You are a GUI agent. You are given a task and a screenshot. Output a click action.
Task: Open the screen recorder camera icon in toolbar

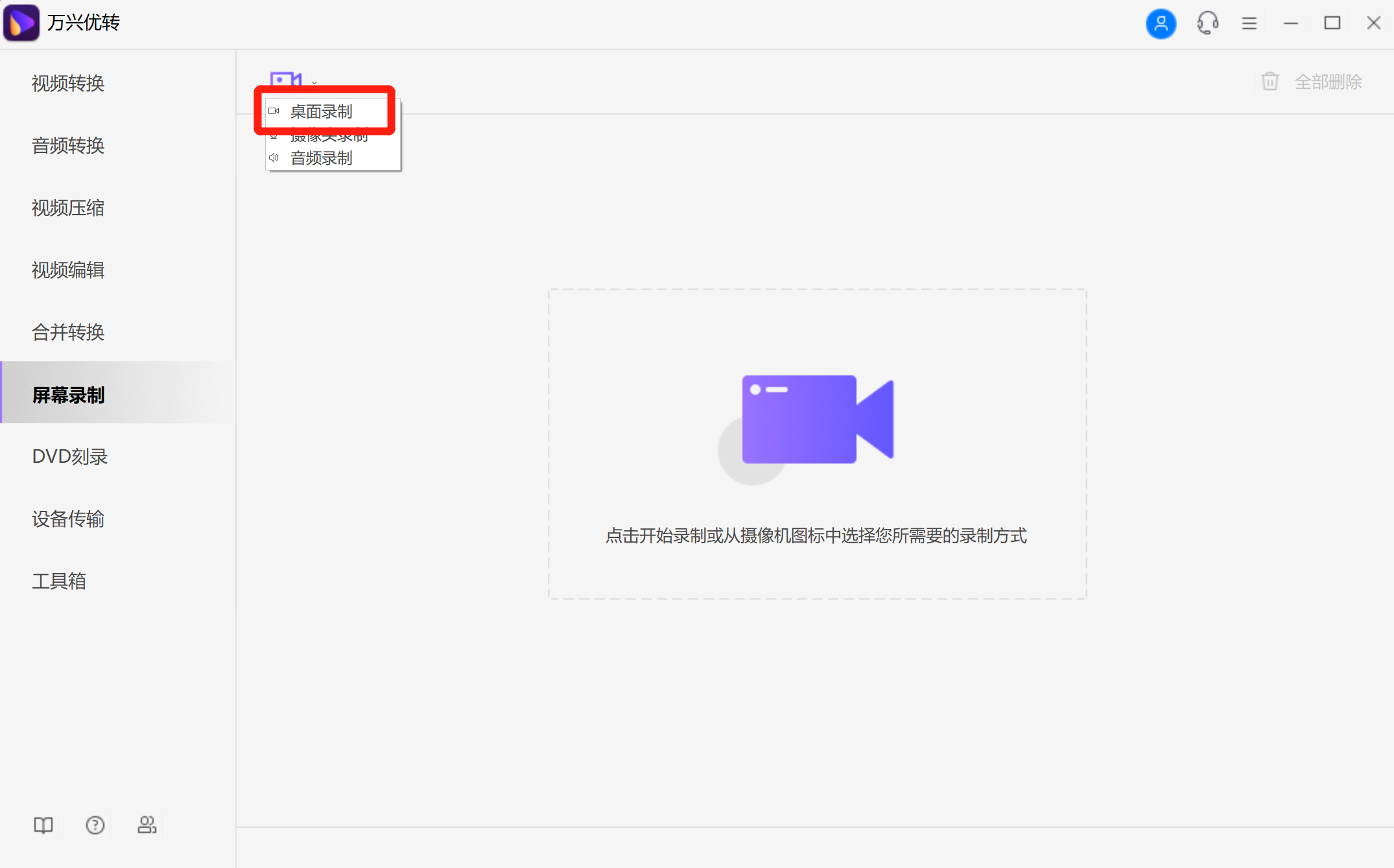point(285,79)
